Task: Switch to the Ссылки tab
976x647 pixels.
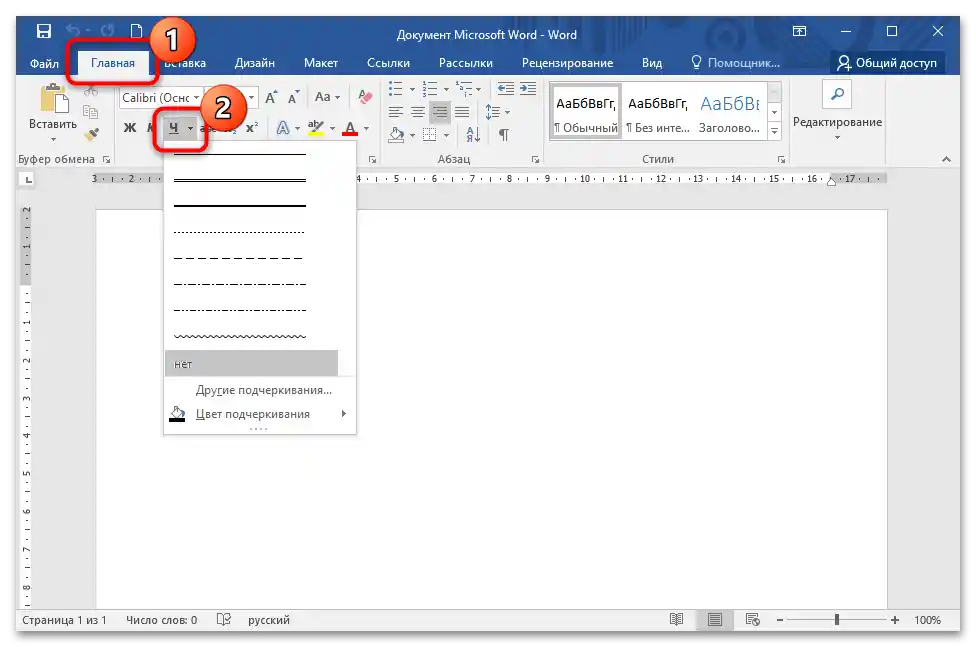Action: 388,64
